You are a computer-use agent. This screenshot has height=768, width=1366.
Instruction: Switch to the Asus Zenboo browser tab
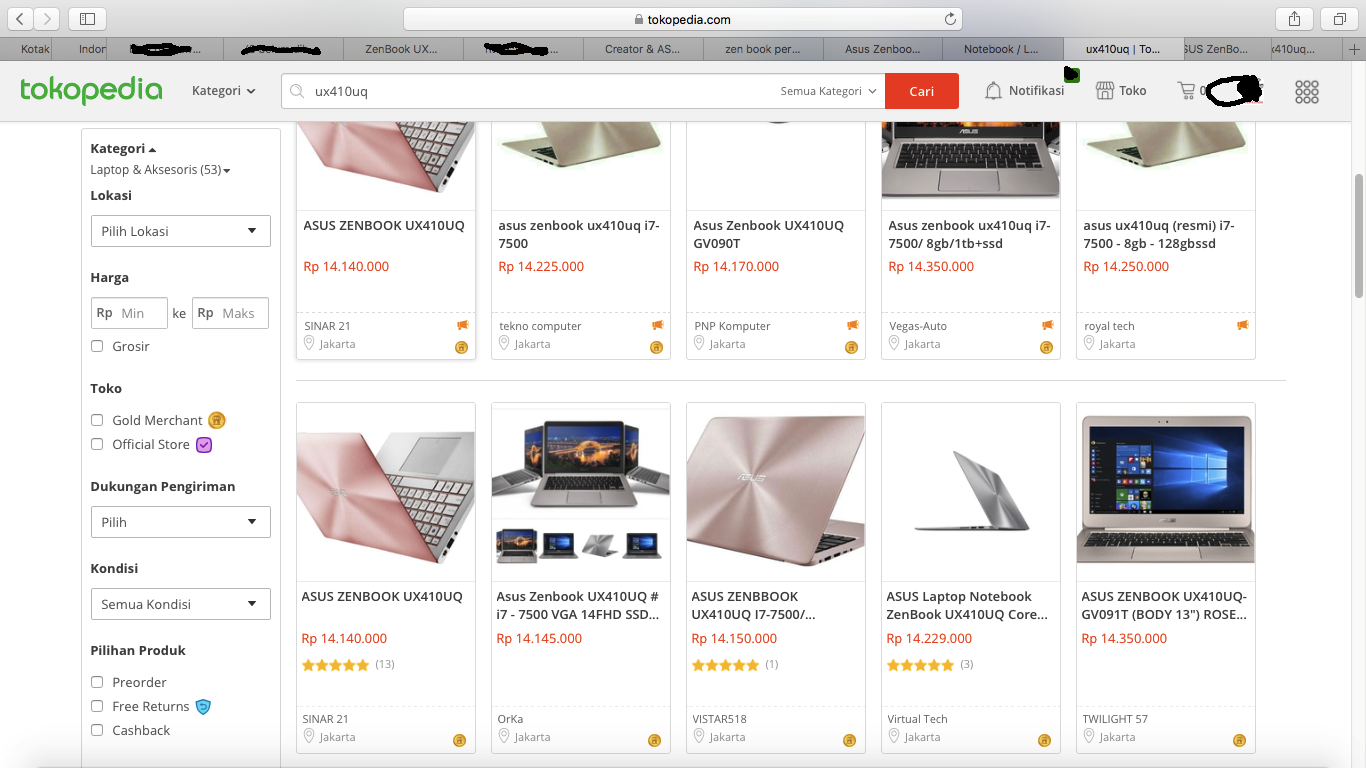click(x=883, y=49)
